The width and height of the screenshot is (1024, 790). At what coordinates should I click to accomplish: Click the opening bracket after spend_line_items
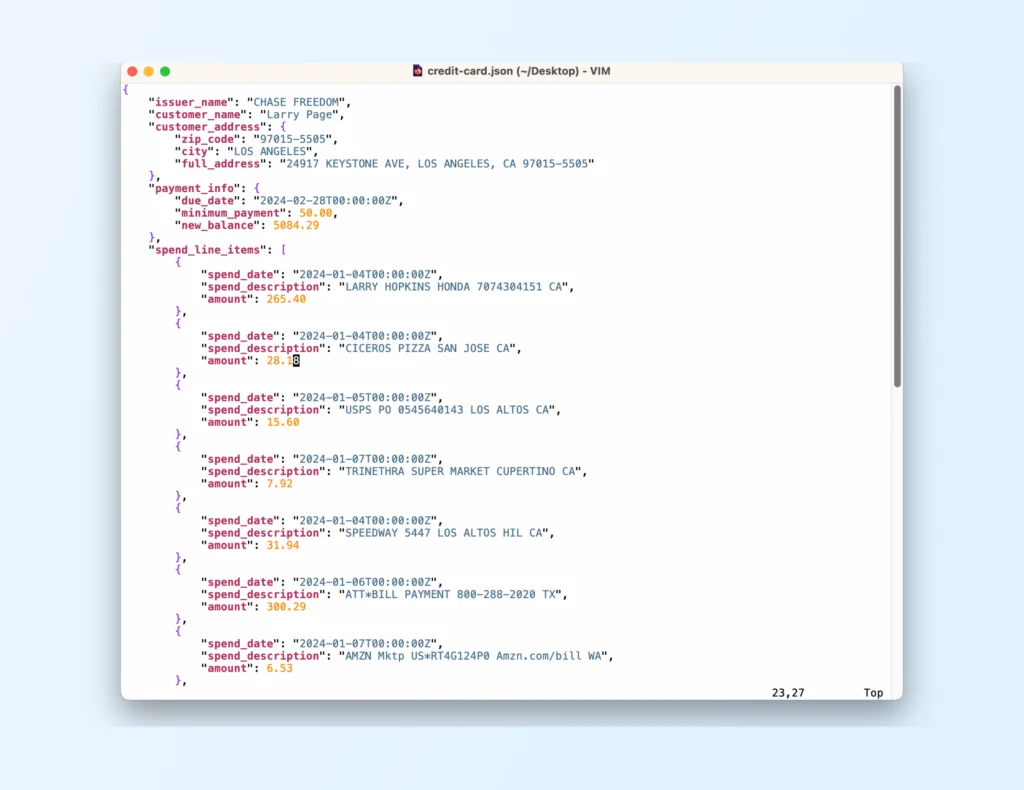pos(283,250)
